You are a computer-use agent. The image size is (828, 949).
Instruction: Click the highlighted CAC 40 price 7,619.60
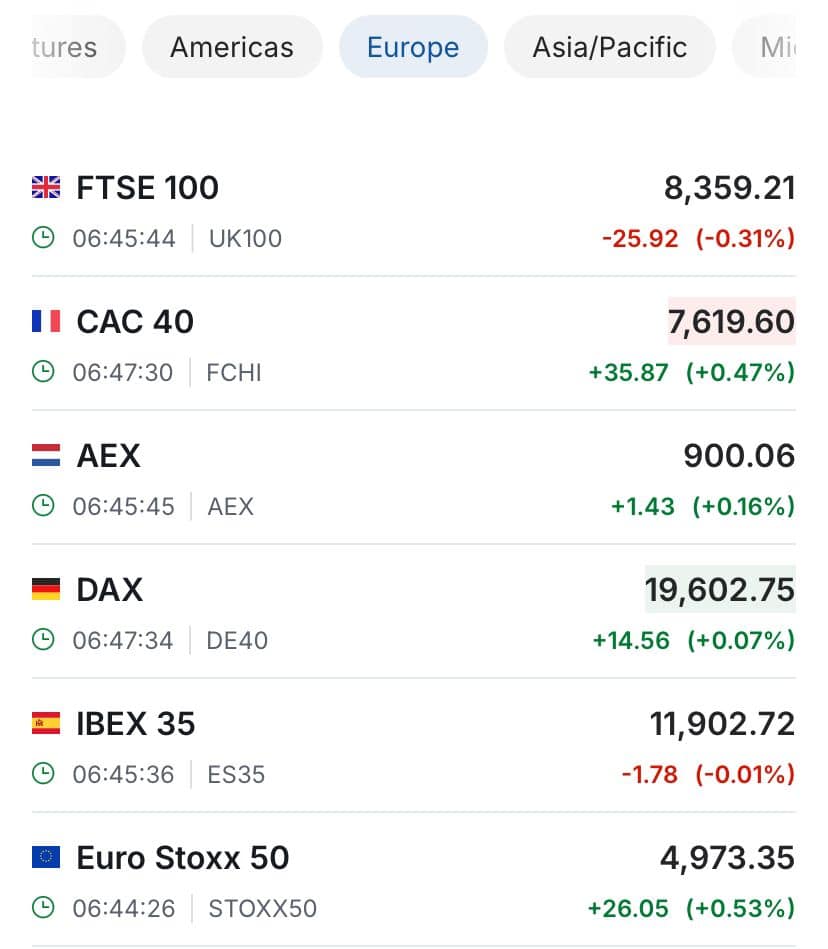731,321
